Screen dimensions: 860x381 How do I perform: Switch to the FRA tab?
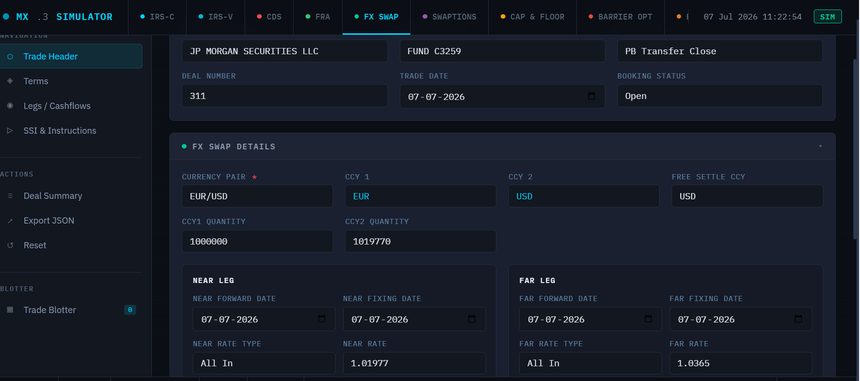[318, 17]
